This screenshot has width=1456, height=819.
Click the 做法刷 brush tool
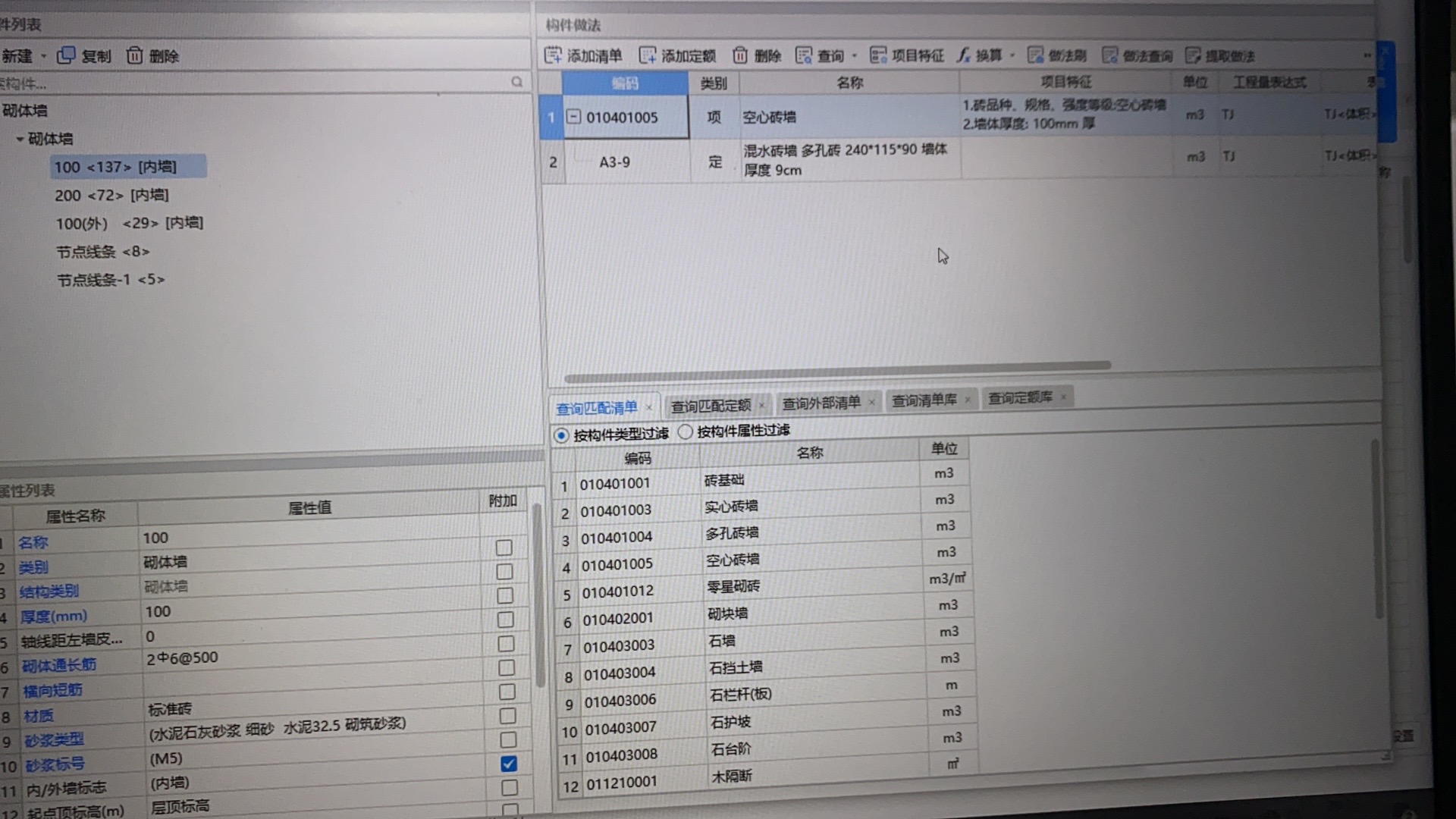pyautogui.click(x=1057, y=55)
